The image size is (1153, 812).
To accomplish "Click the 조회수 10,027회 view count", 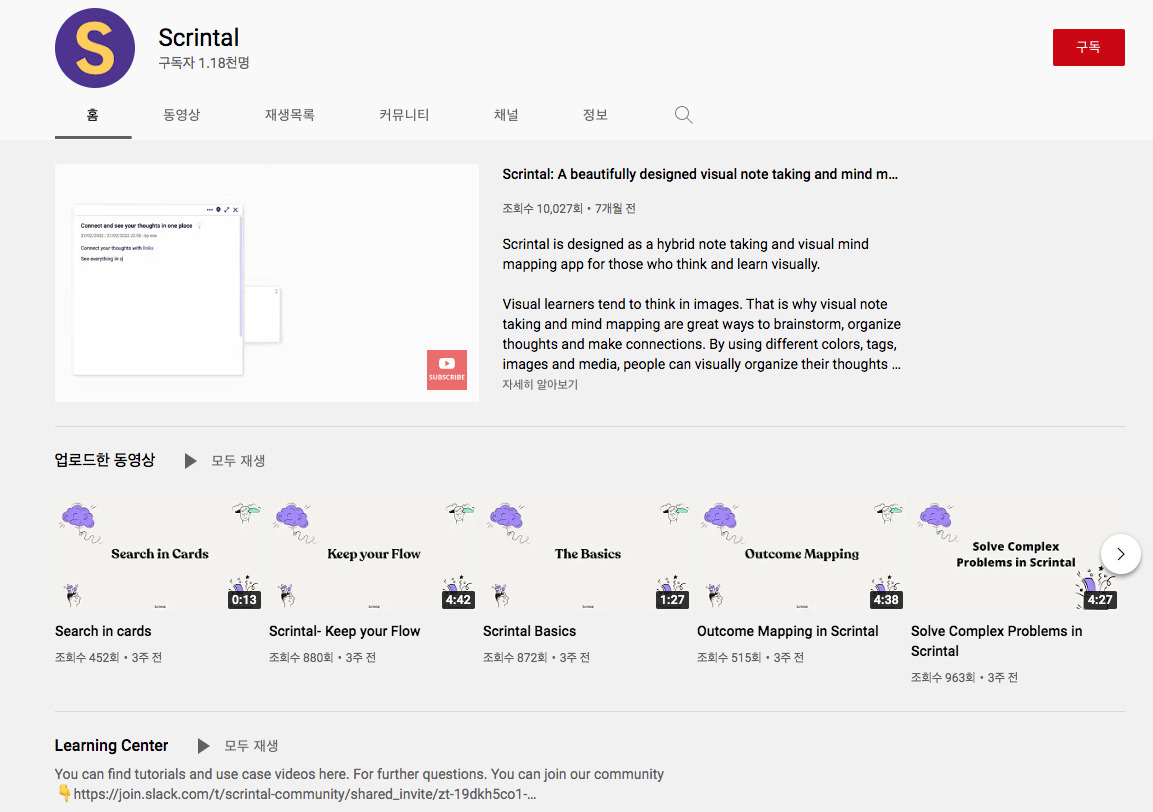I will (542, 209).
